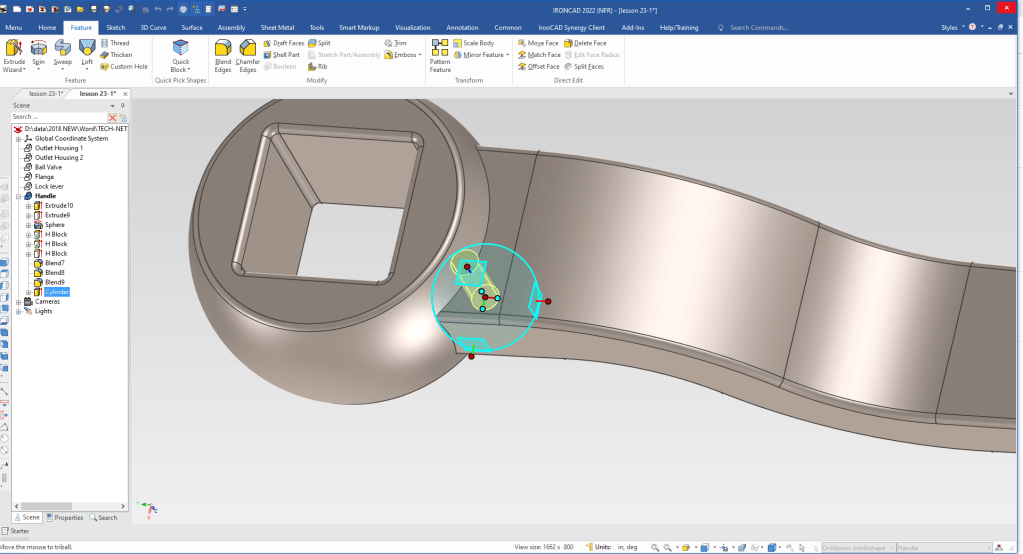Activate the Chamfer Edges tool
Screen dimensions: 1023x554
[x=247, y=49]
